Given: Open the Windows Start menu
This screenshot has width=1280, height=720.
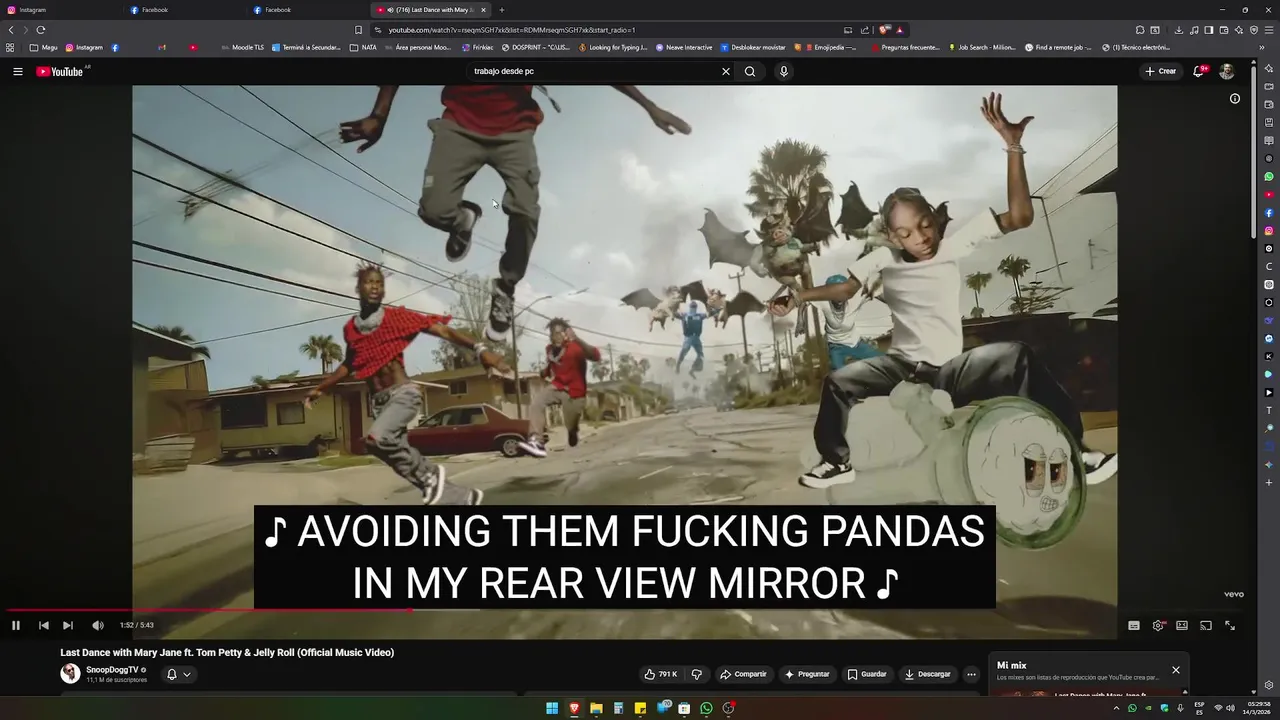Looking at the screenshot, I should (x=552, y=708).
